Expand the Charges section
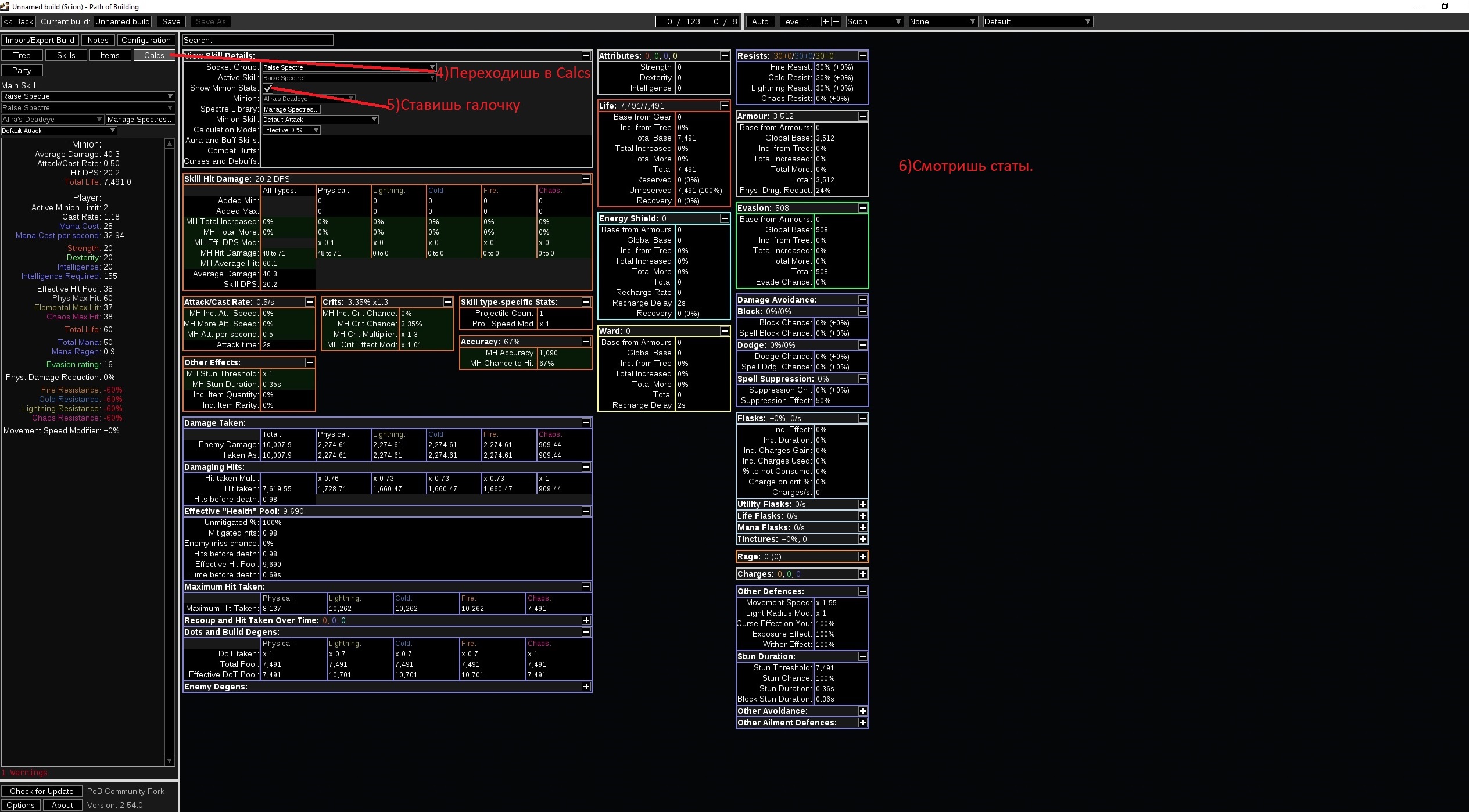The image size is (1469, 812). tap(862, 574)
